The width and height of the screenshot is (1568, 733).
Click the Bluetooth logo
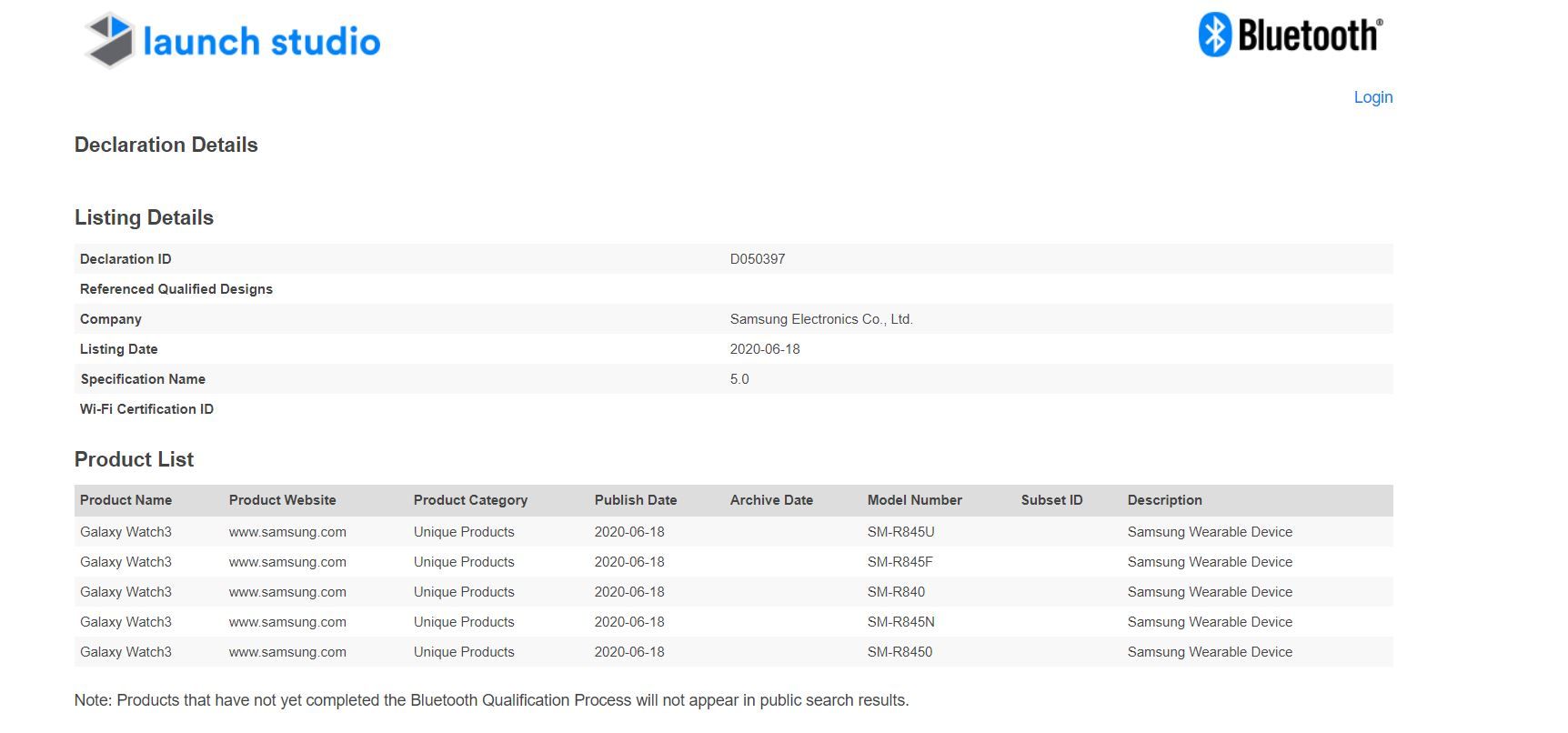tap(1291, 35)
